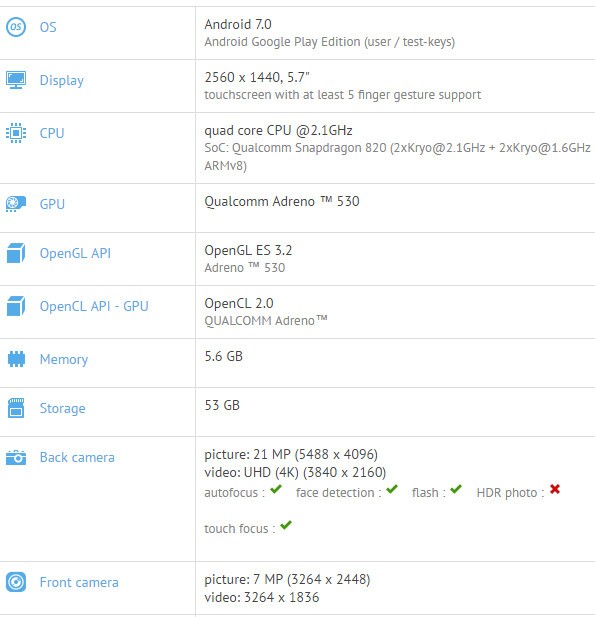Image resolution: width=595 pixels, height=617 pixels.
Task: Click the Back camera icon
Action: [x=16, y=457]
